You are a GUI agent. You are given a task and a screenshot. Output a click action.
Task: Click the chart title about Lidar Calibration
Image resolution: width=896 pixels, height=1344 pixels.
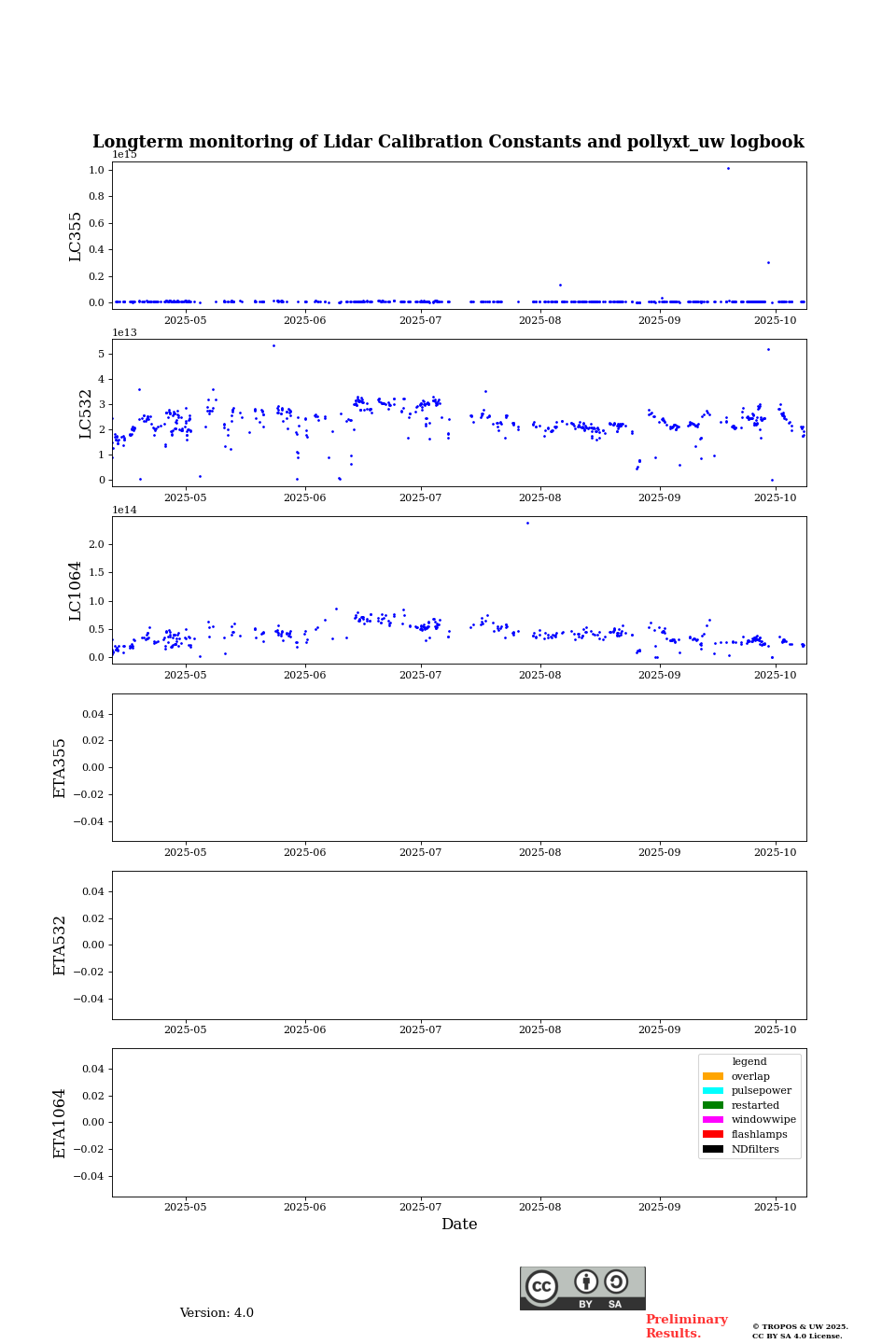click(x=448, y=142)
